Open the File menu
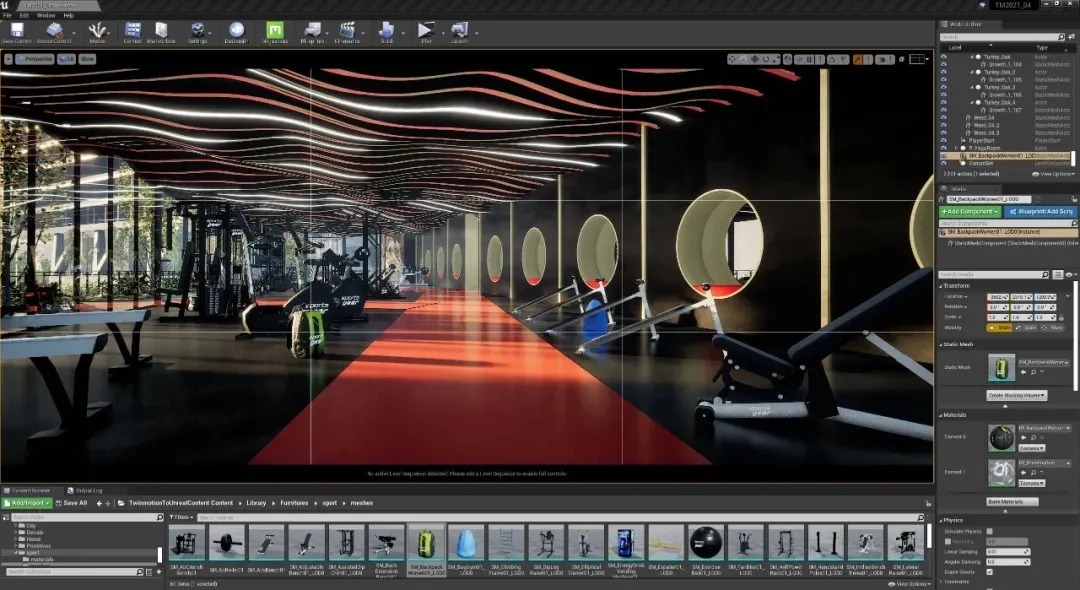The height and width of the screenshot is (590, 1080). point(8,15)
